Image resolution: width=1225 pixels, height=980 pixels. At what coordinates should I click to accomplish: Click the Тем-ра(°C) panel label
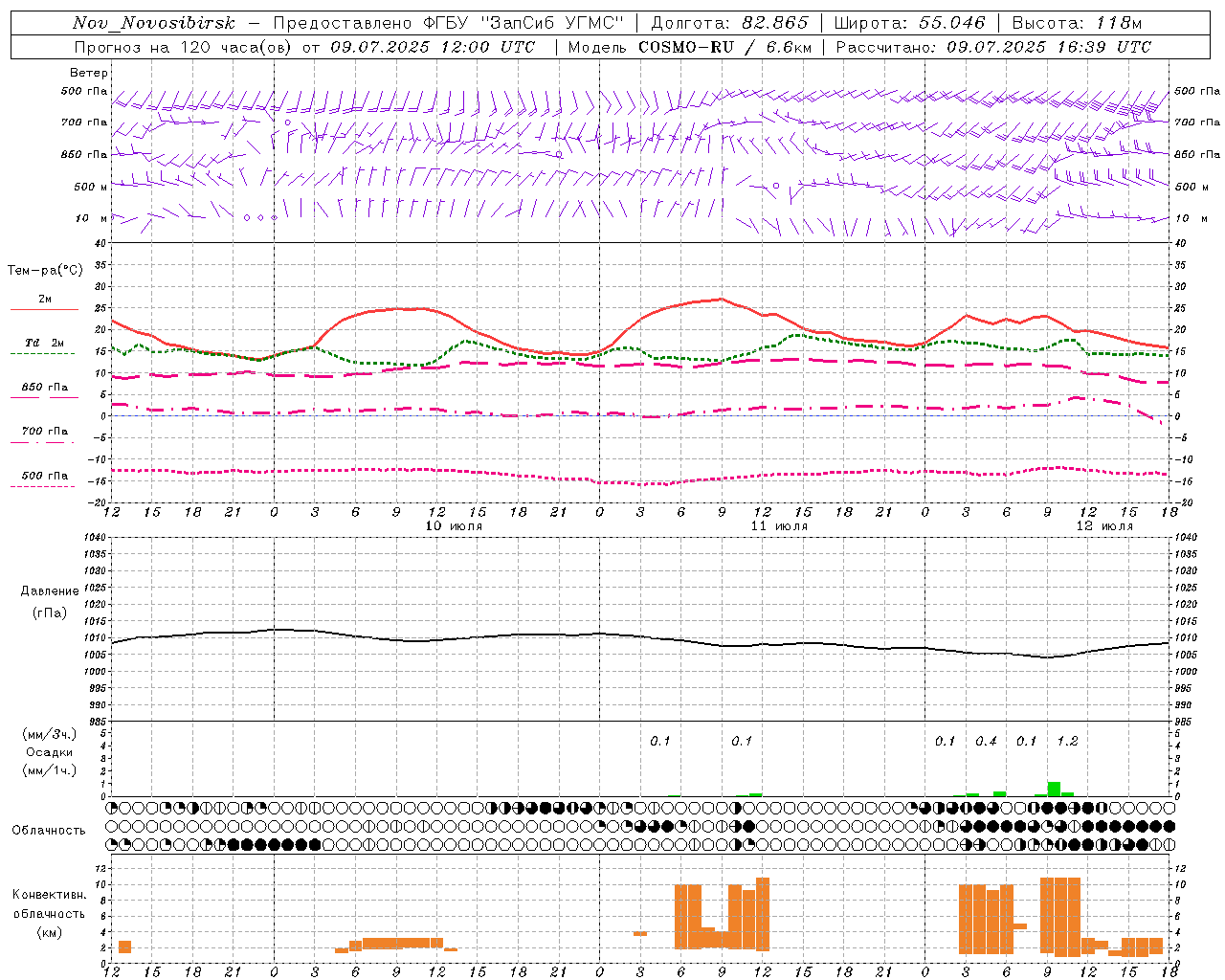tap(45, 271)
